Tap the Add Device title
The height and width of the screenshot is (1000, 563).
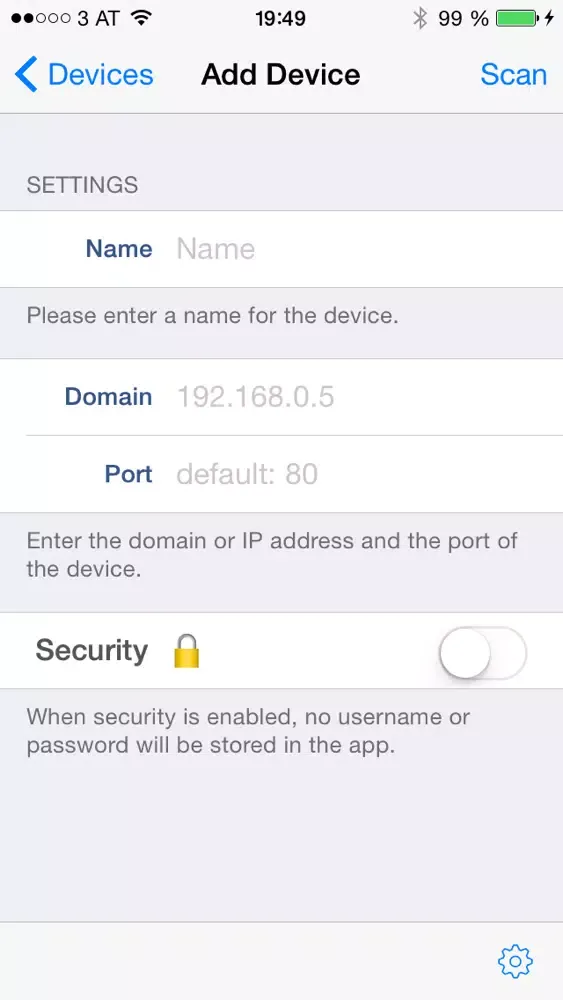[281, 75]
